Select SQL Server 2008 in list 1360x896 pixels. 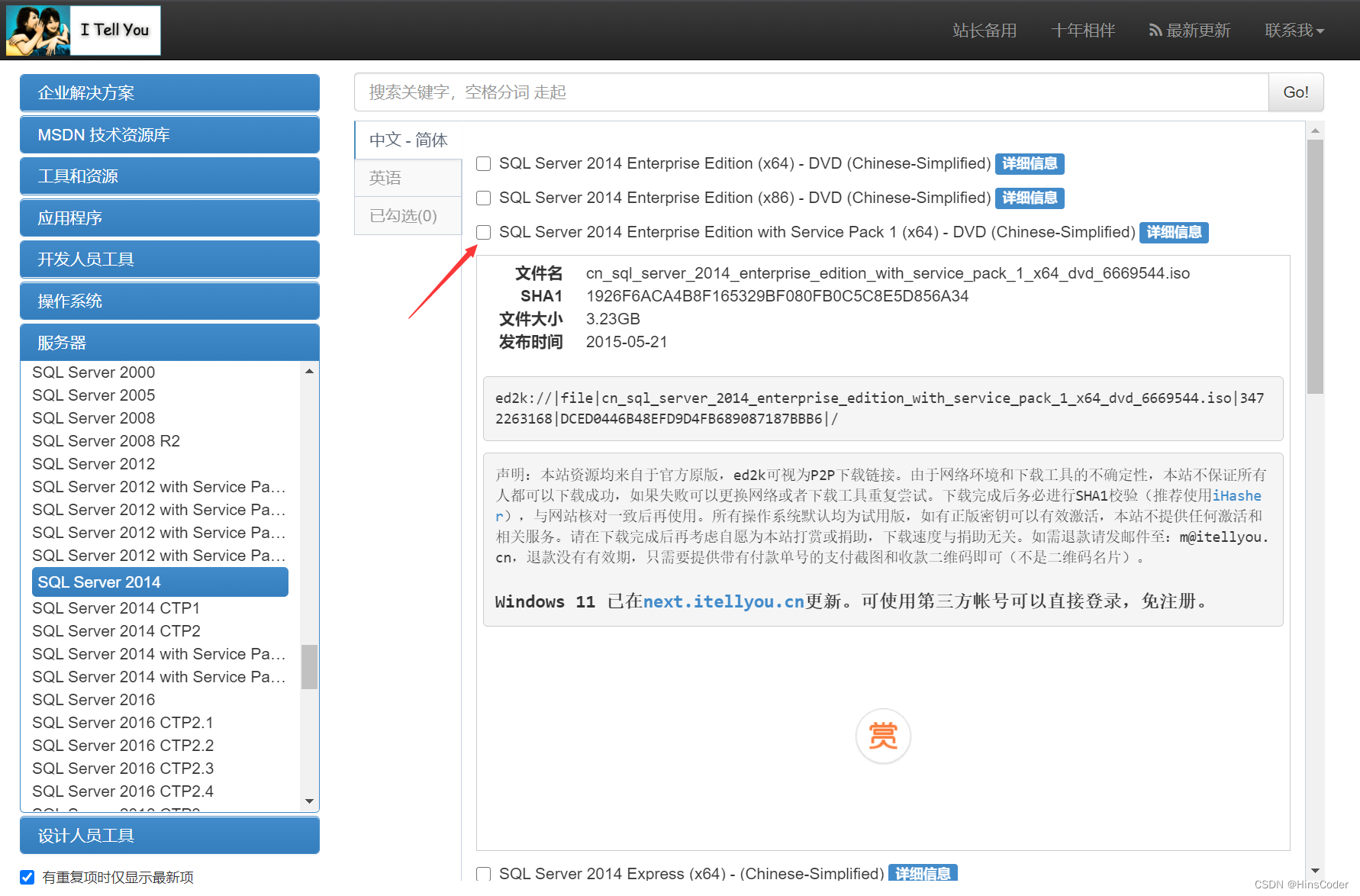click(x=94, y=418)
